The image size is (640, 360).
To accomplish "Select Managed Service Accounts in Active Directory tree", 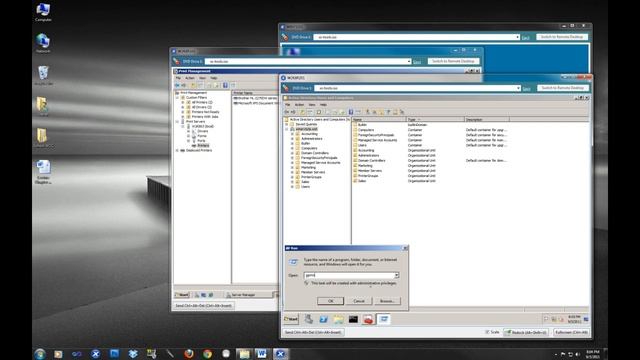I will point(320,162).
